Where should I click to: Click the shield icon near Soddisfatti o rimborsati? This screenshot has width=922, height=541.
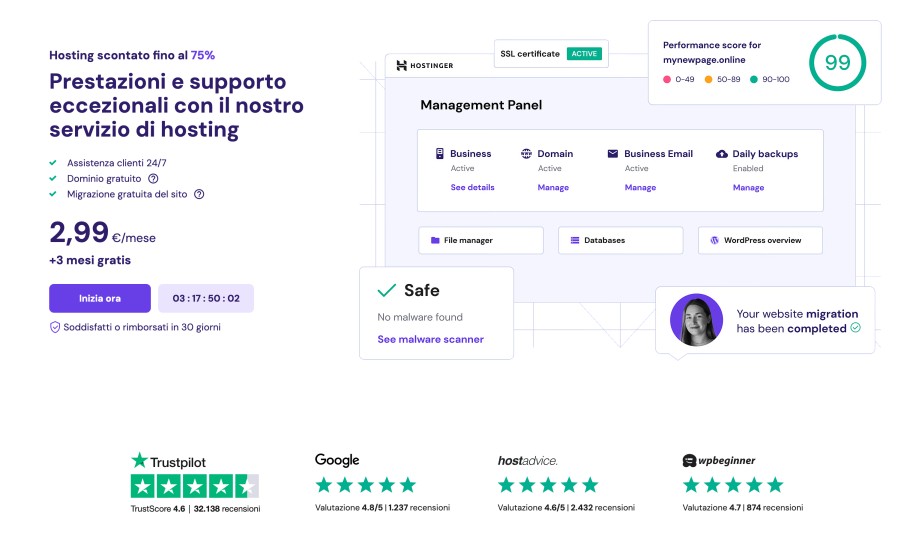coord(55,327)
